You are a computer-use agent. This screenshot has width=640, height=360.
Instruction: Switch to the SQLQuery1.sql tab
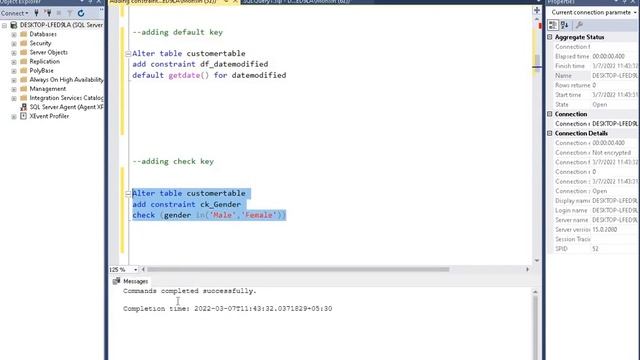pos(298,2)
